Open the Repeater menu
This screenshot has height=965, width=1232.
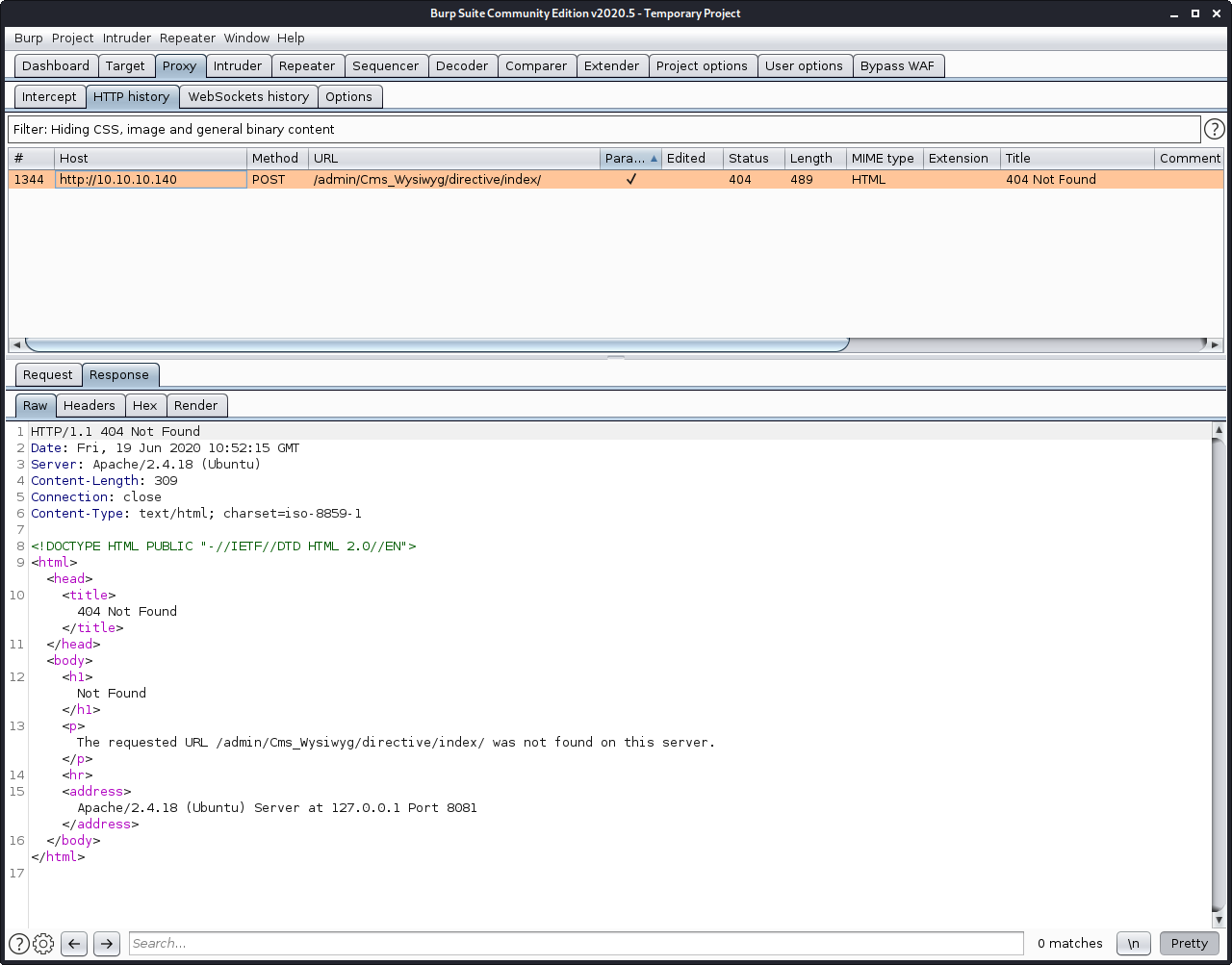(x=188, y=38)
